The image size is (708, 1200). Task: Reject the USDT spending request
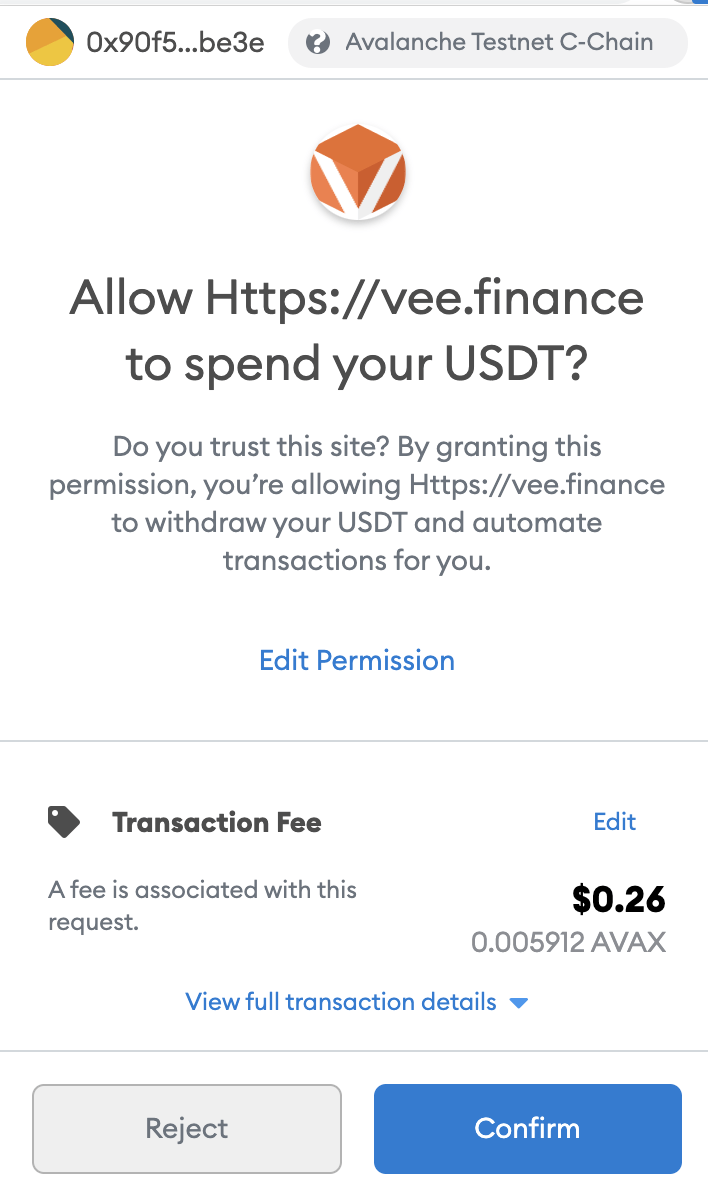[187, 1128]
